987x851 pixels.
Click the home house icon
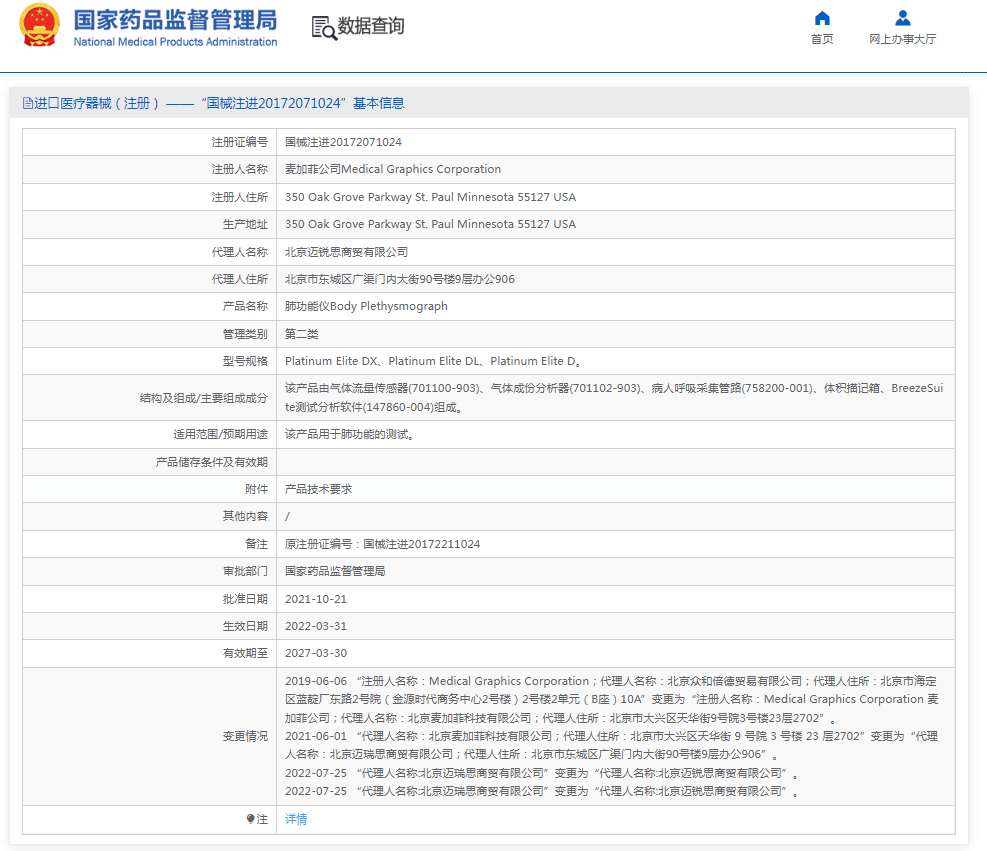[x=822, y=18]
